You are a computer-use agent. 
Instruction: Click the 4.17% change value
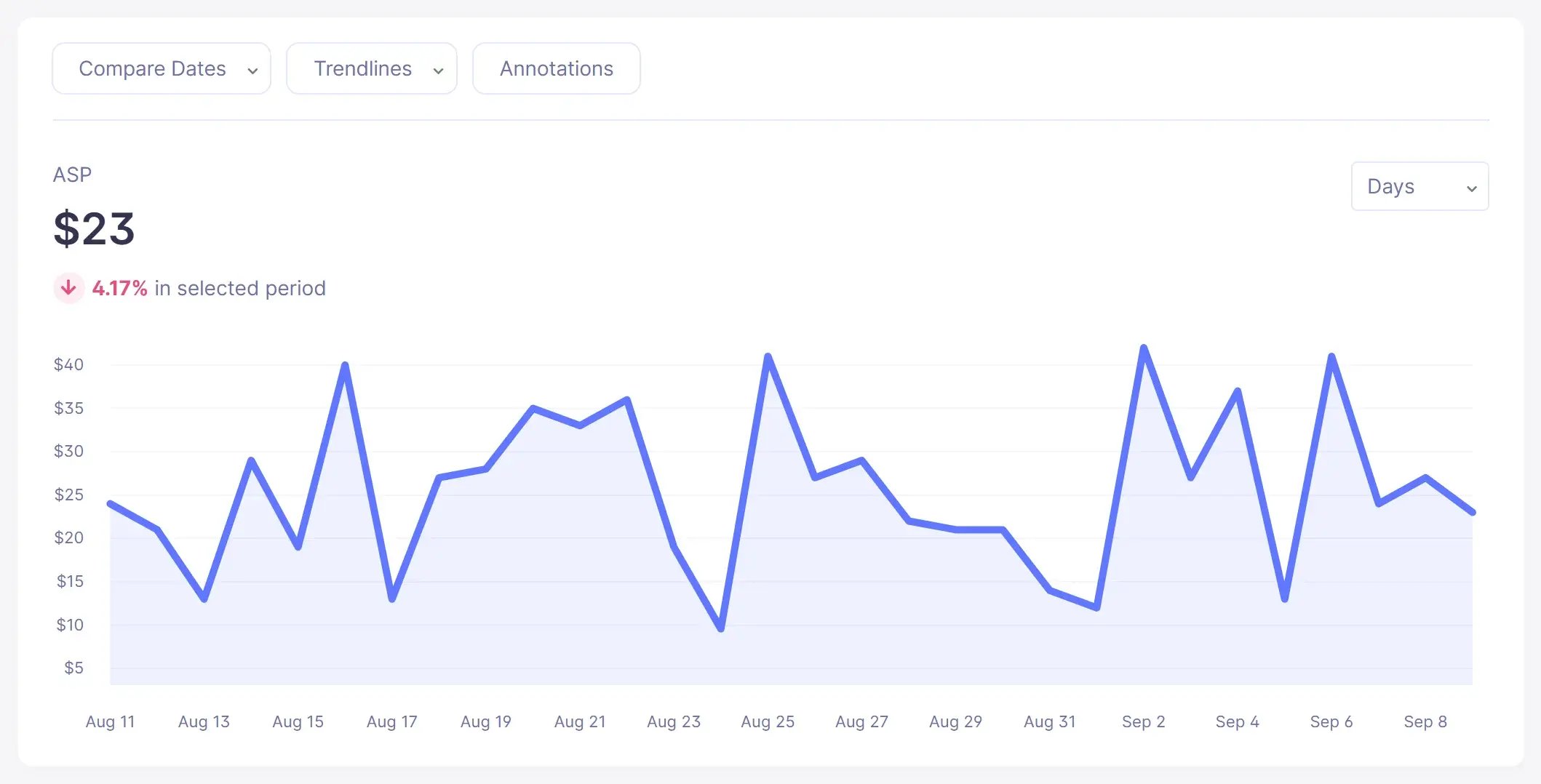point(119,289)
